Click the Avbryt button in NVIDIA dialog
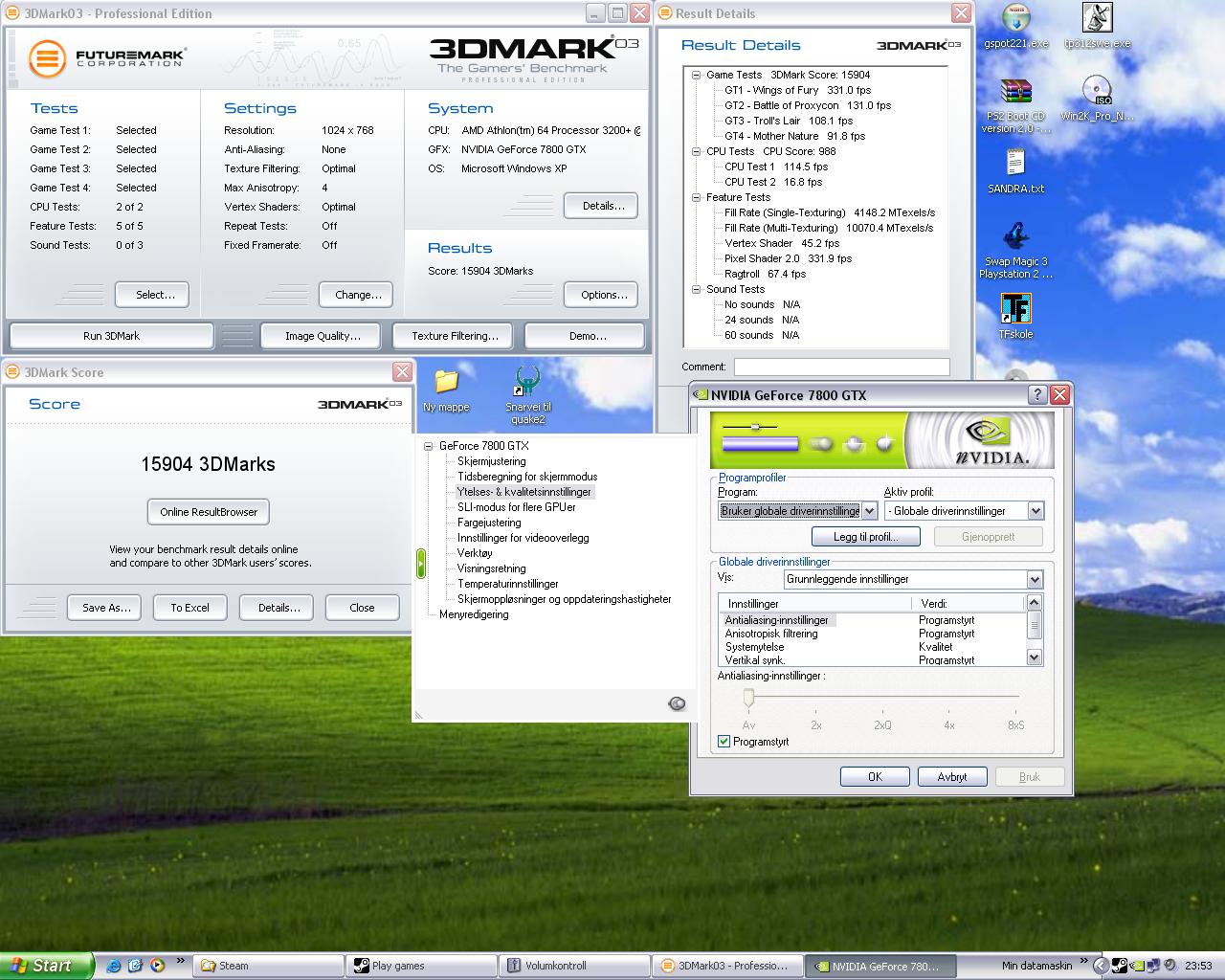Screen dimensions: 1225x980 [x=952, y=777]
